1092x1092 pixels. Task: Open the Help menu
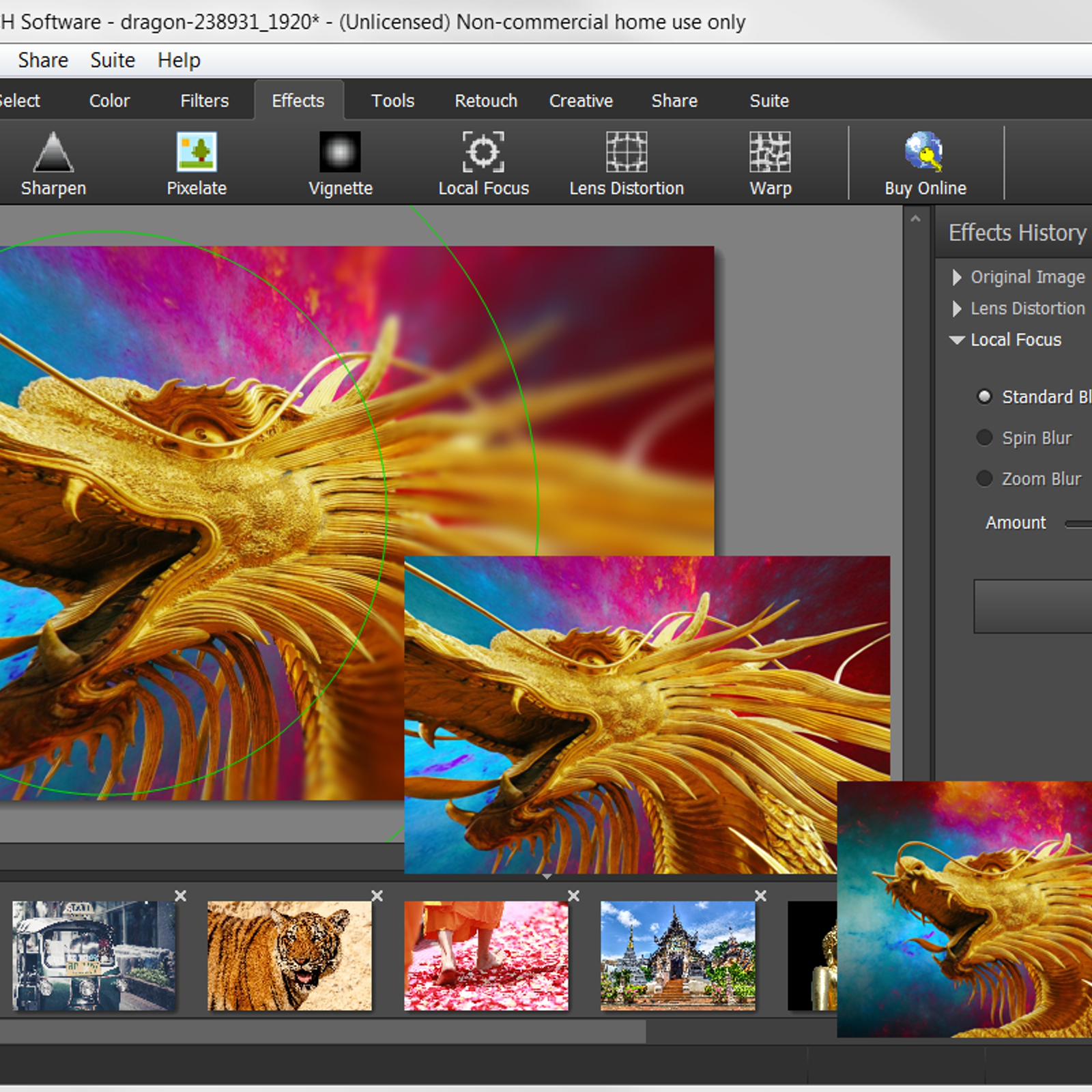click(179, 60)
